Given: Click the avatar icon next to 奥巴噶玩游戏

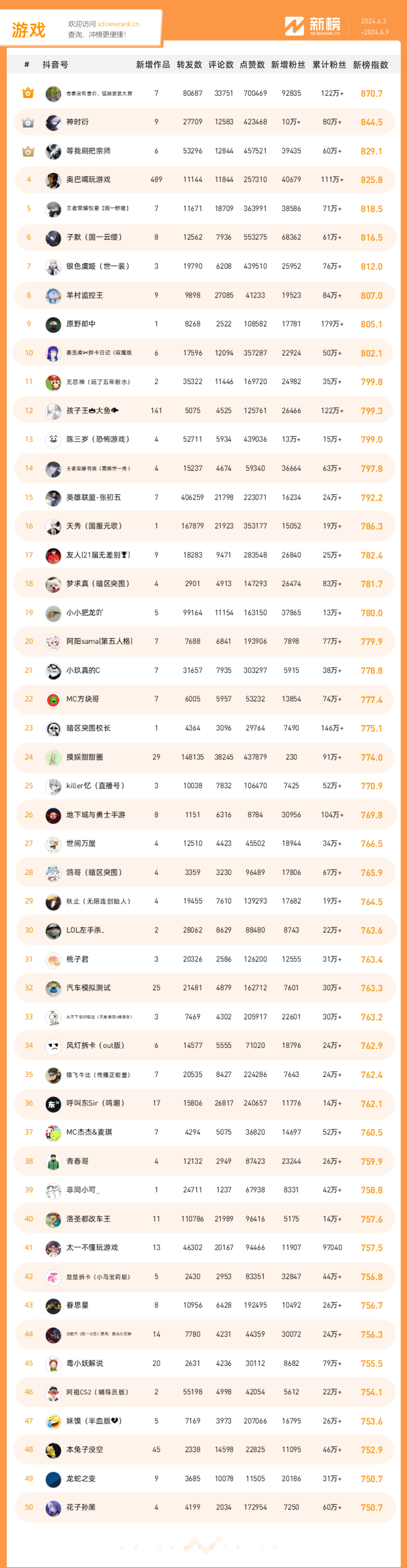Looking at the screenshot, I should click(x=54, y=180).
